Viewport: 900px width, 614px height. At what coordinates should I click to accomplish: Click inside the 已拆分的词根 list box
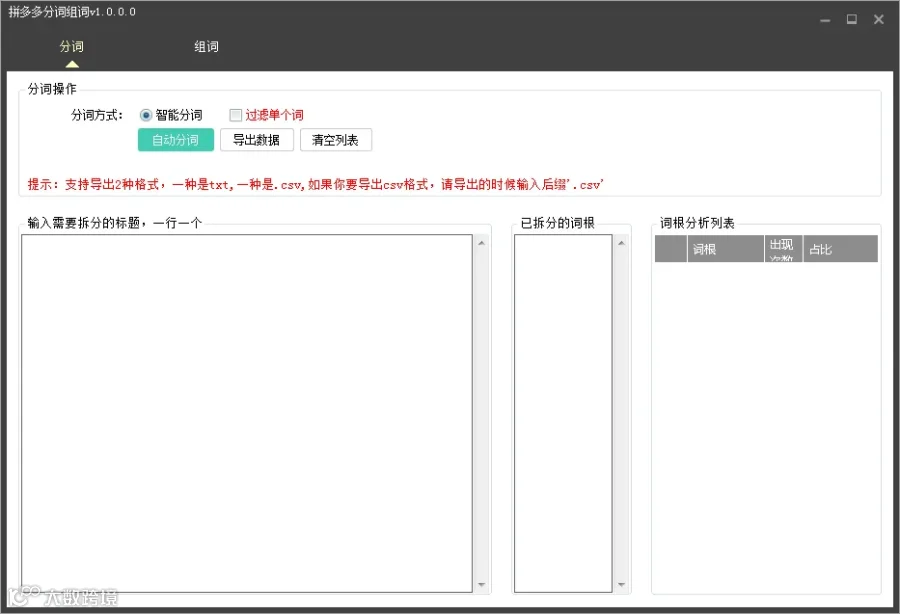tap(563, 413)
